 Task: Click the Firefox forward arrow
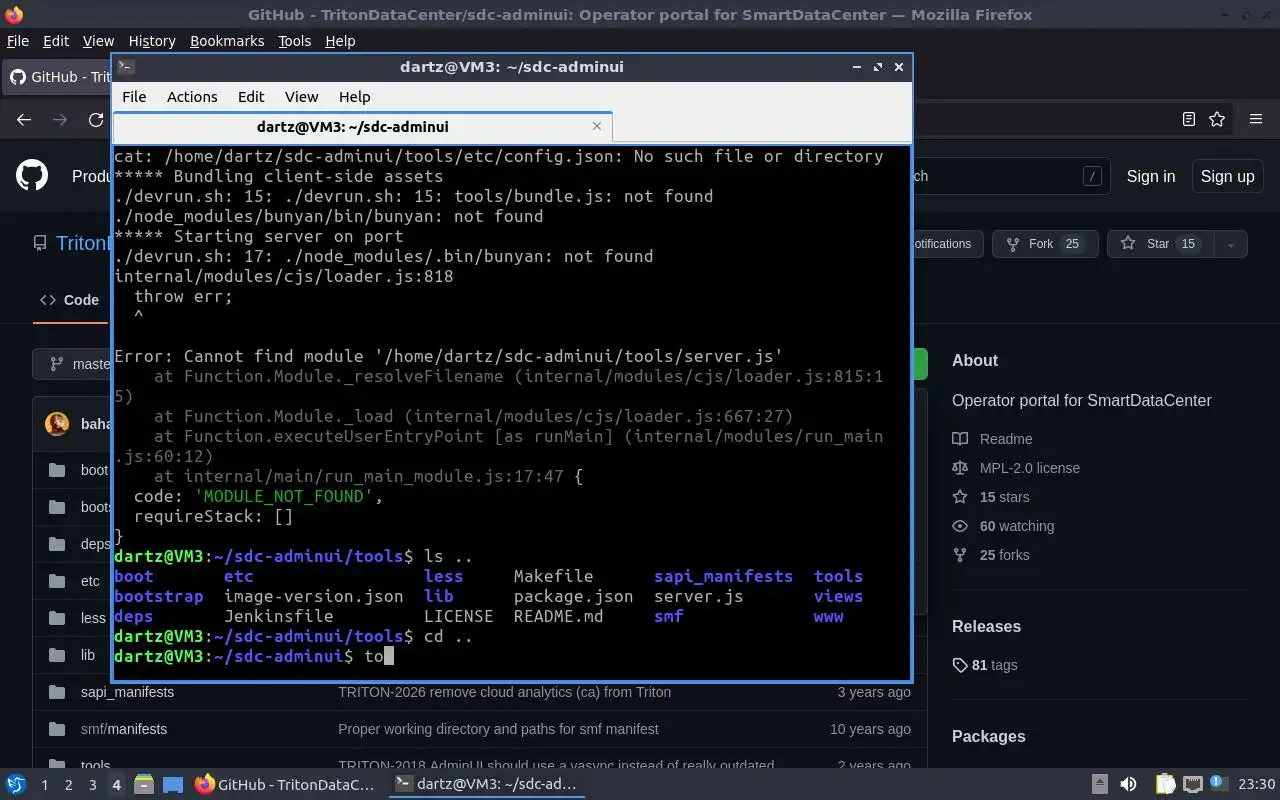click(60, 119)
